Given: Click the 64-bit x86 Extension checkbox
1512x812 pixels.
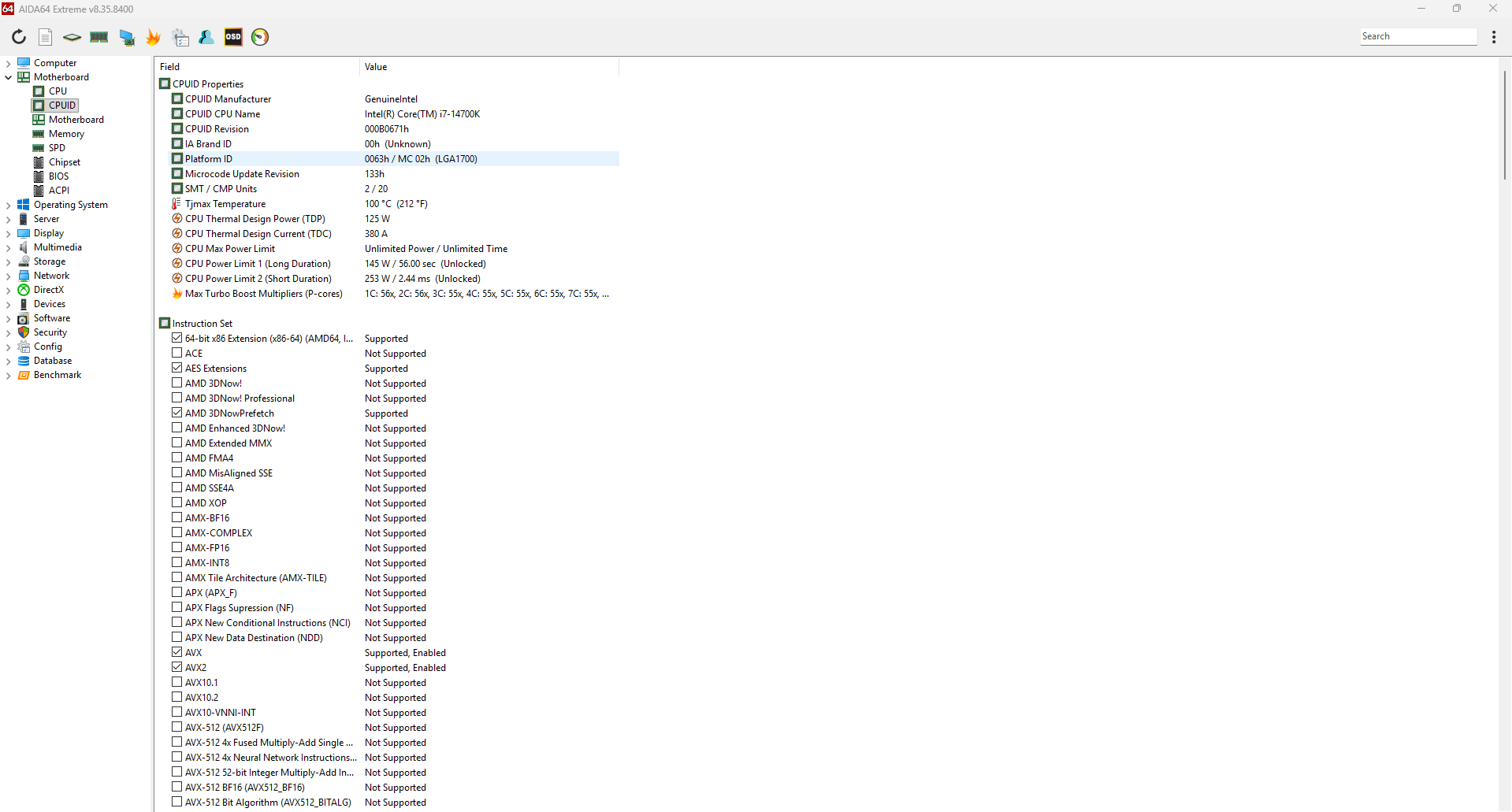Looking at the screenshot, I should (177, 338).
